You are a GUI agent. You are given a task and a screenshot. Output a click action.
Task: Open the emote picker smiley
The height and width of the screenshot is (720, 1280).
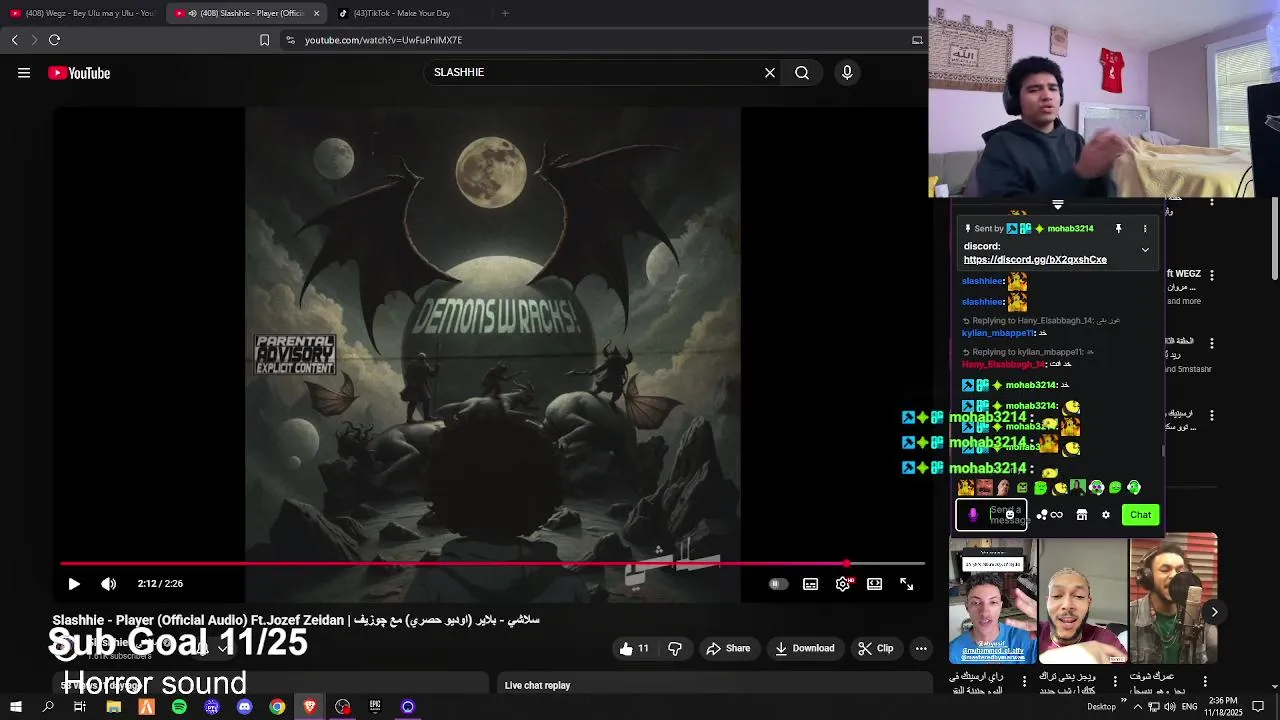click(x=1010, y=515)
